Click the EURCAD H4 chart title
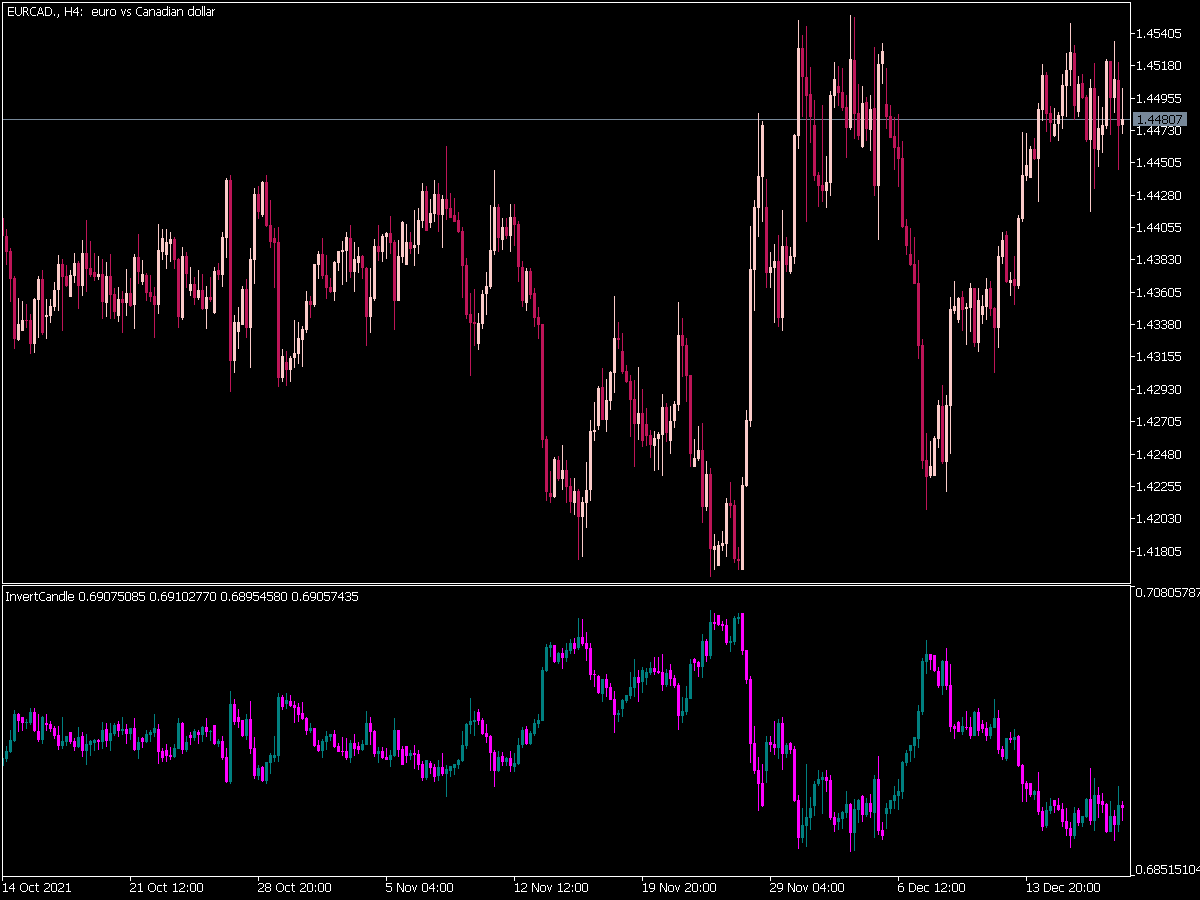The height and width of the screenshot is (900, 1200). click(110, 12)
